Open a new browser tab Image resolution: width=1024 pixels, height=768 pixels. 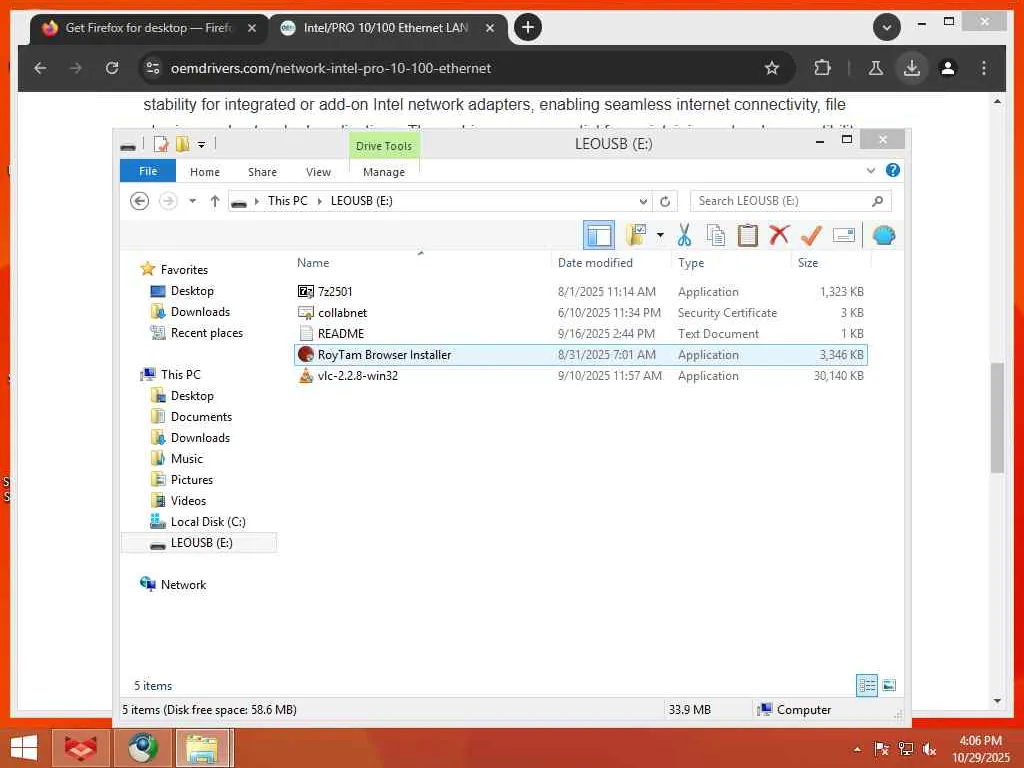[528, 27]
